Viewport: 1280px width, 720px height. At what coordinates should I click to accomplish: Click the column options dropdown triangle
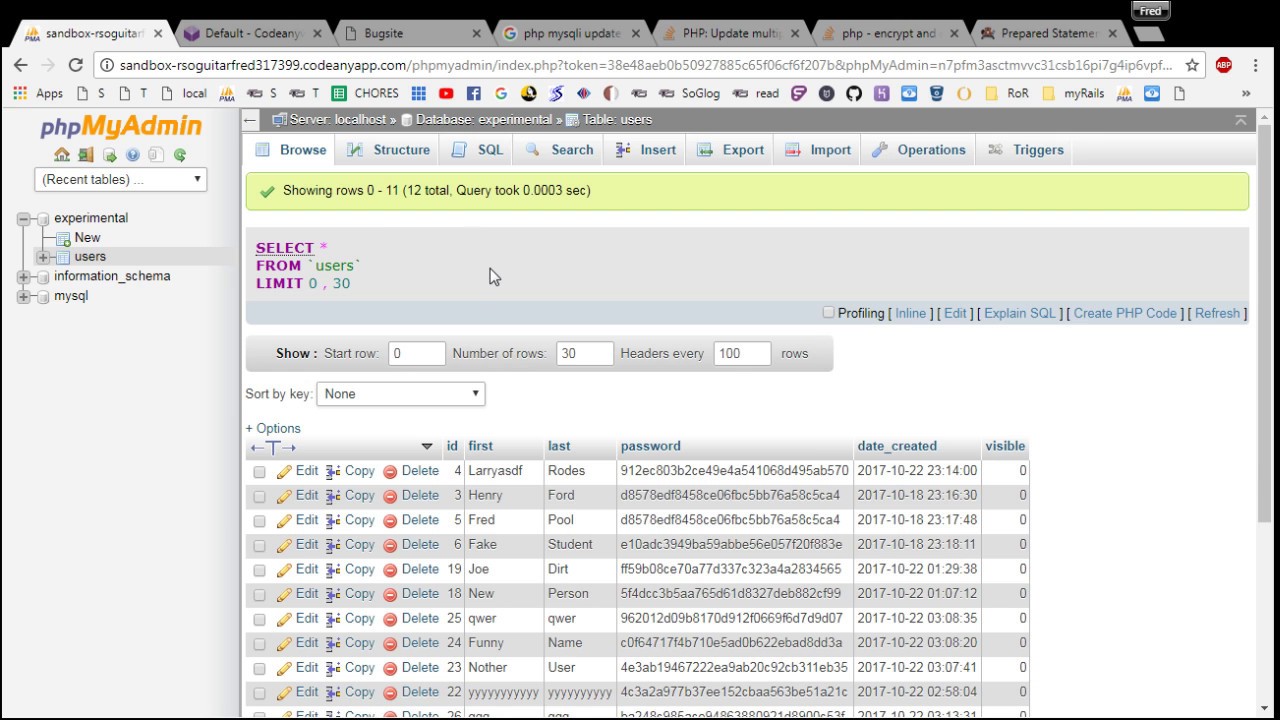pyautogui.click(x=427, y=447)
